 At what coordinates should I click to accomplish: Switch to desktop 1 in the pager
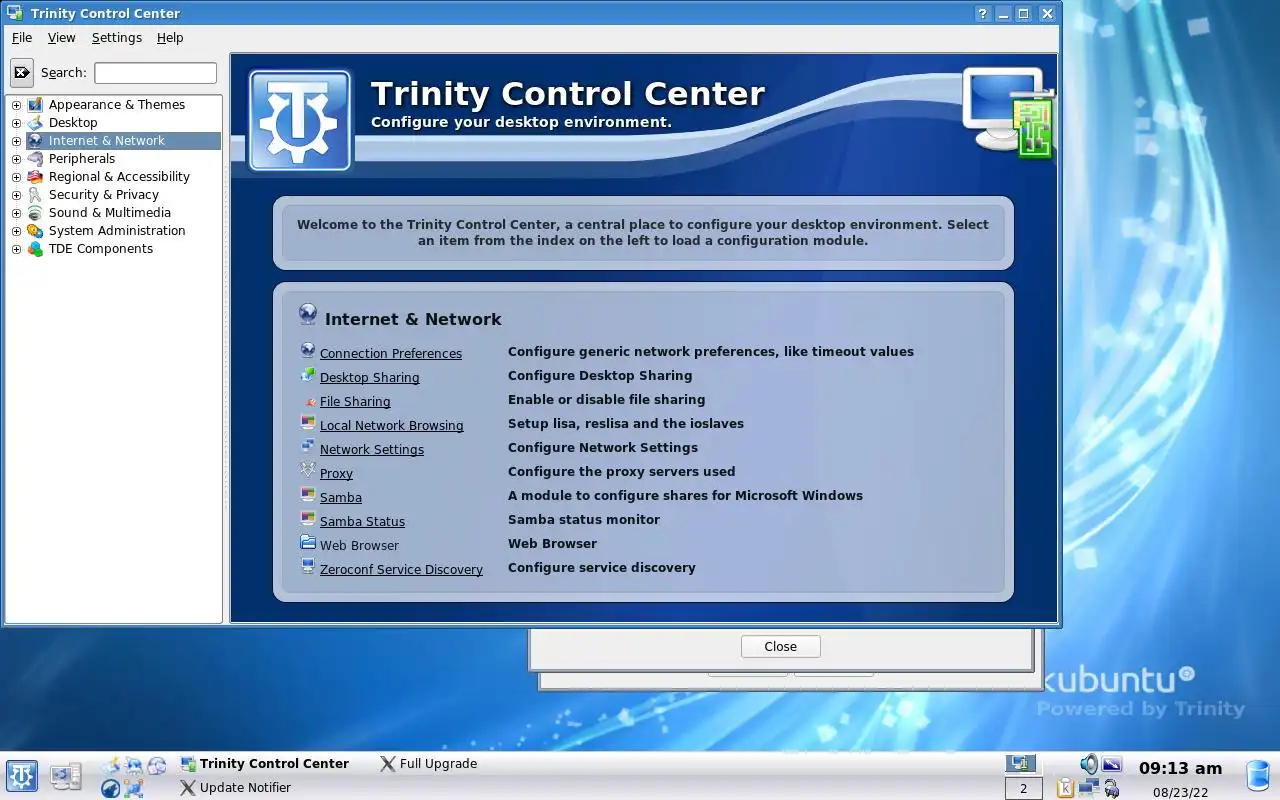click(1023, 764)
